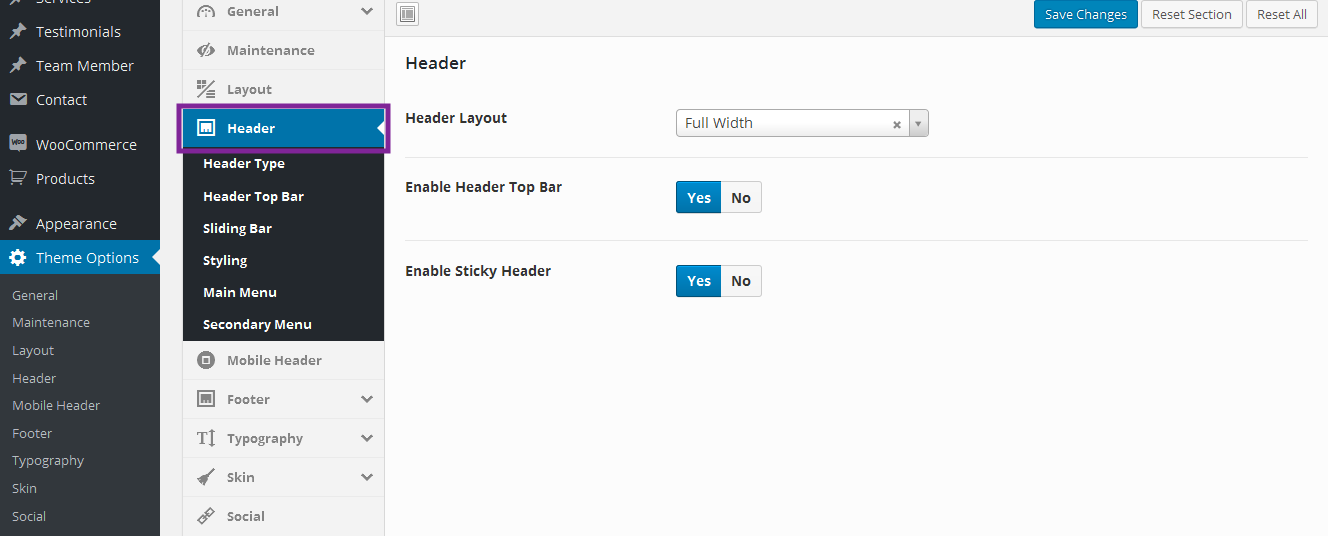
Task: Click the expand-all sections icon
Action: (x=408, y=14)
